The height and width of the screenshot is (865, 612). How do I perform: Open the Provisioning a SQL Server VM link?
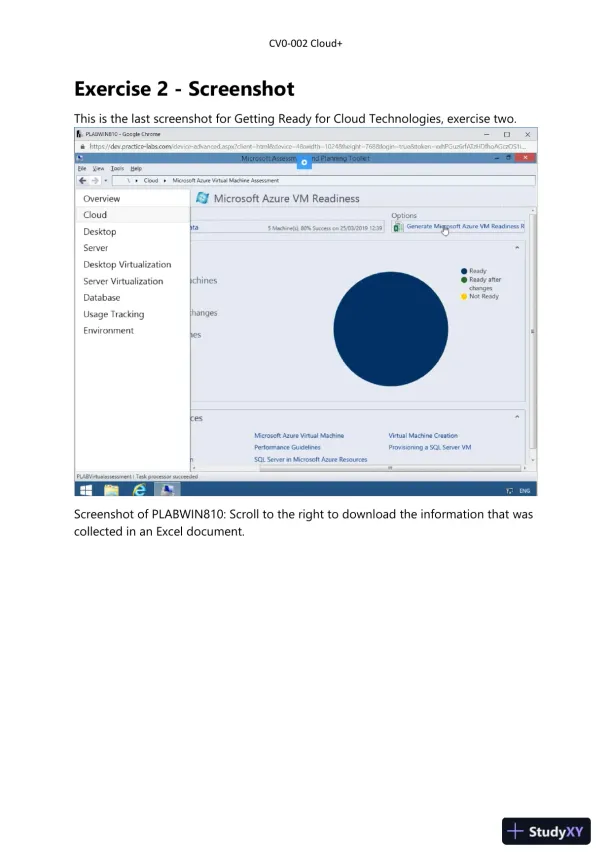point(429,447)
